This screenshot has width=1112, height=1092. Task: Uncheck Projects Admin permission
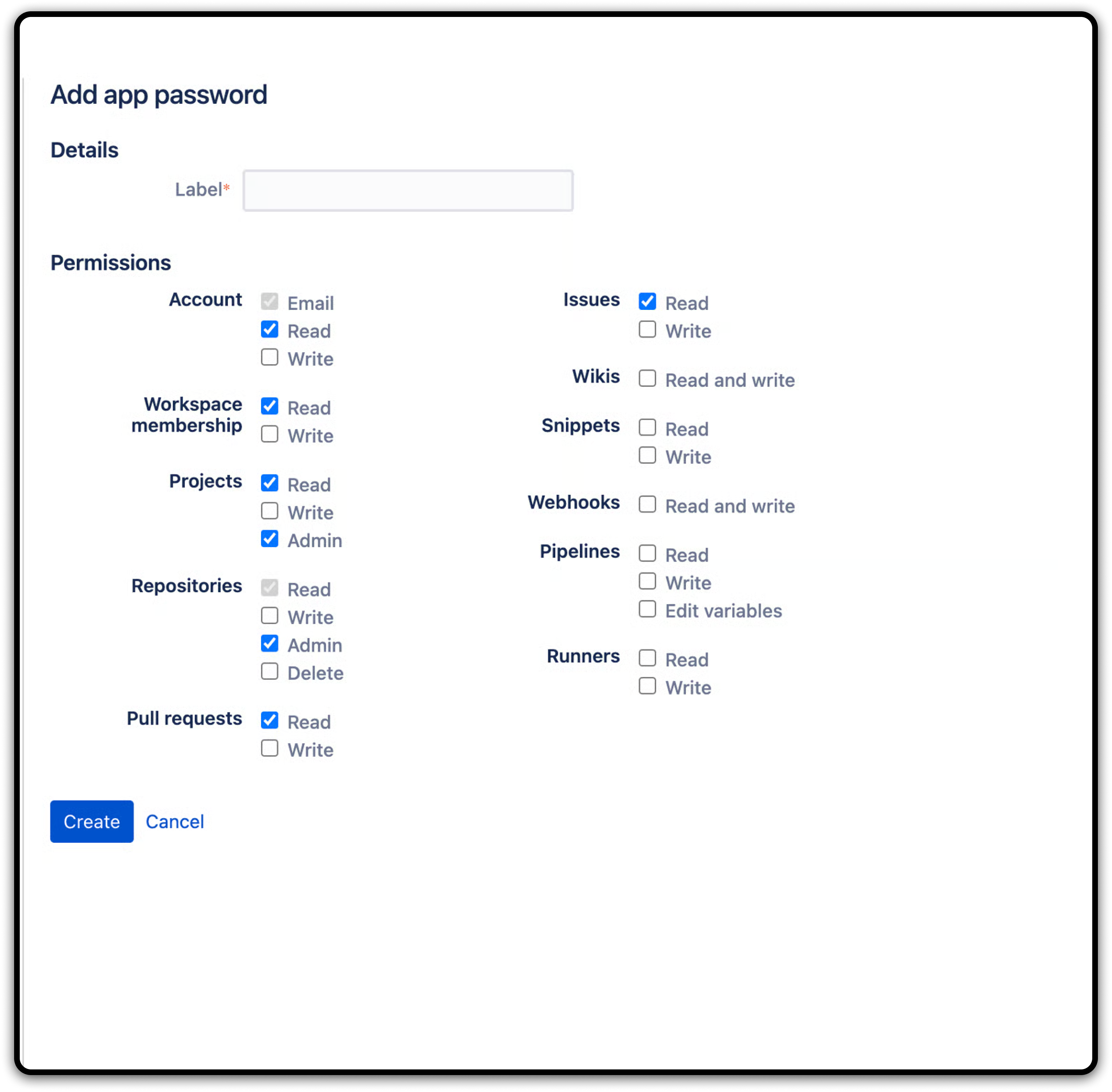pos(270,539)
